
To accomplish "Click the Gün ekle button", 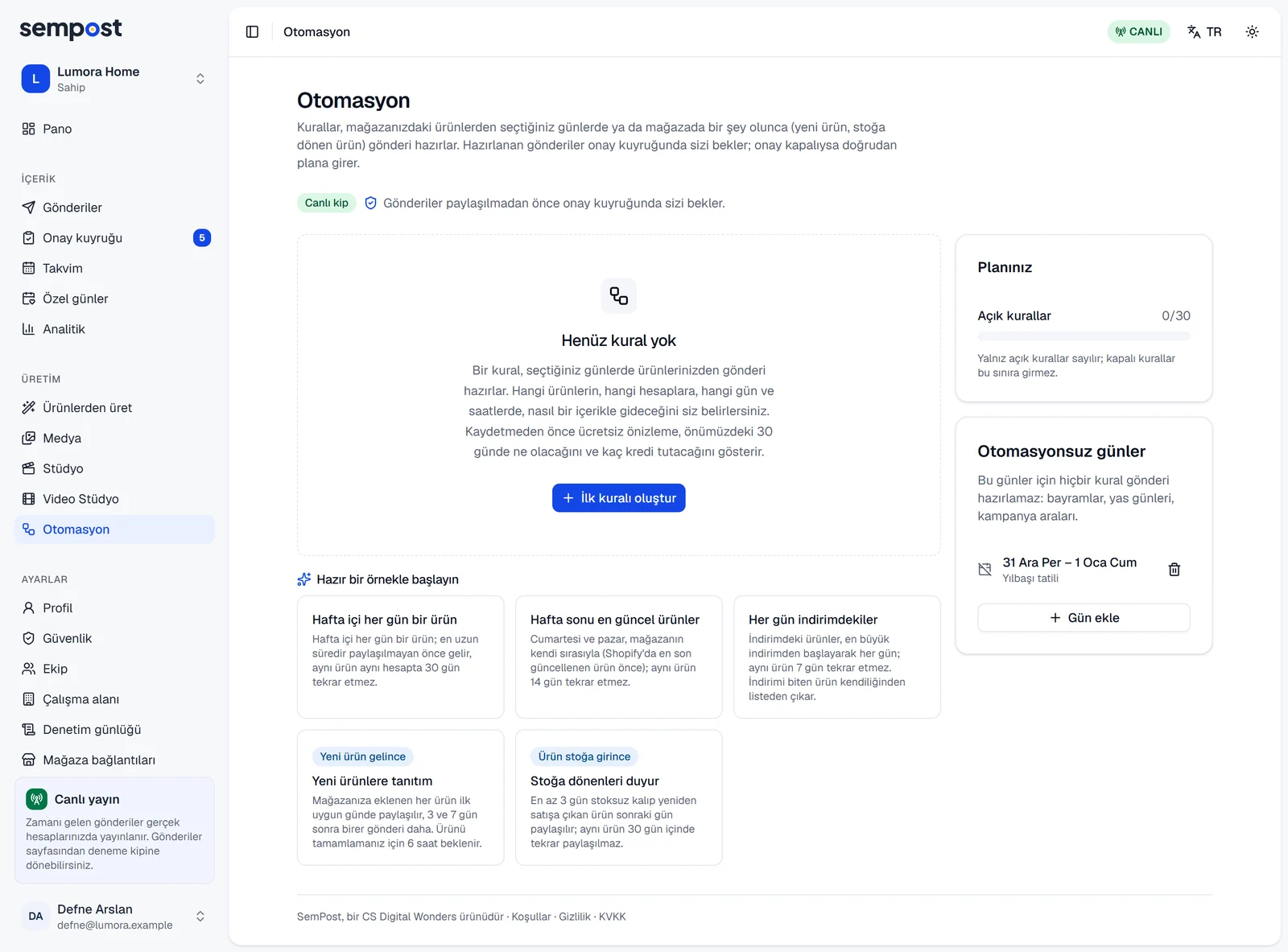I will (x=1084, y=617).
